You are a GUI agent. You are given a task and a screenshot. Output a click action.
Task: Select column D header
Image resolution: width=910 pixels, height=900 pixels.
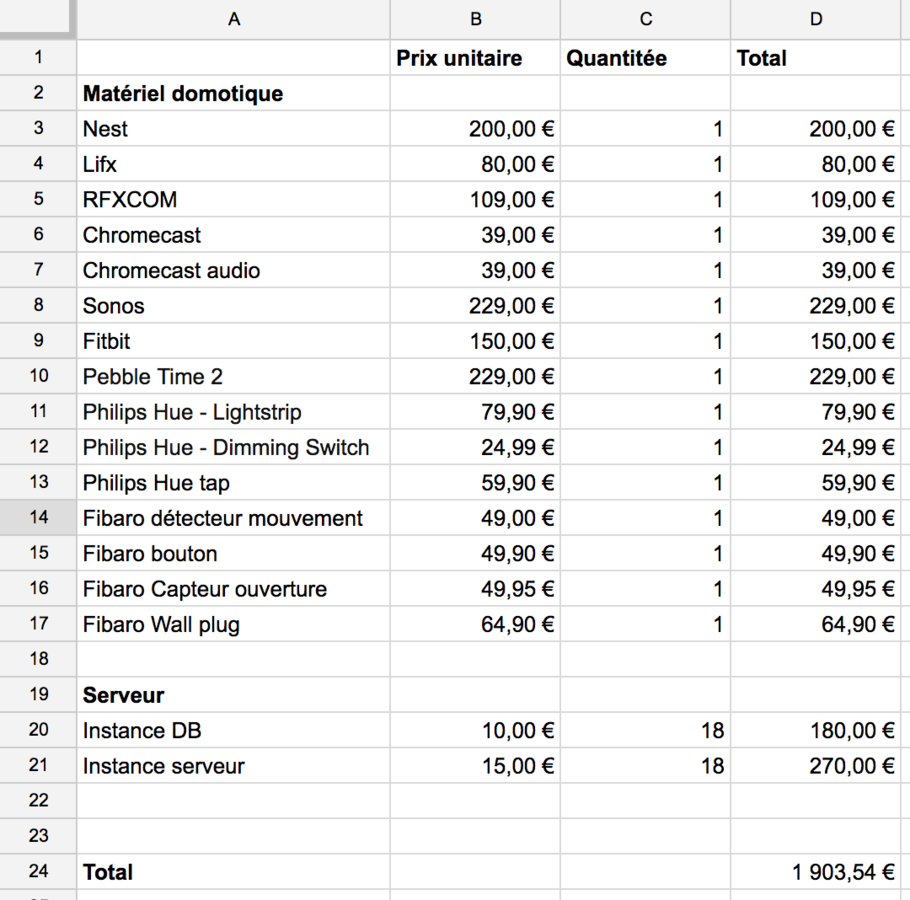click(815, 19)
